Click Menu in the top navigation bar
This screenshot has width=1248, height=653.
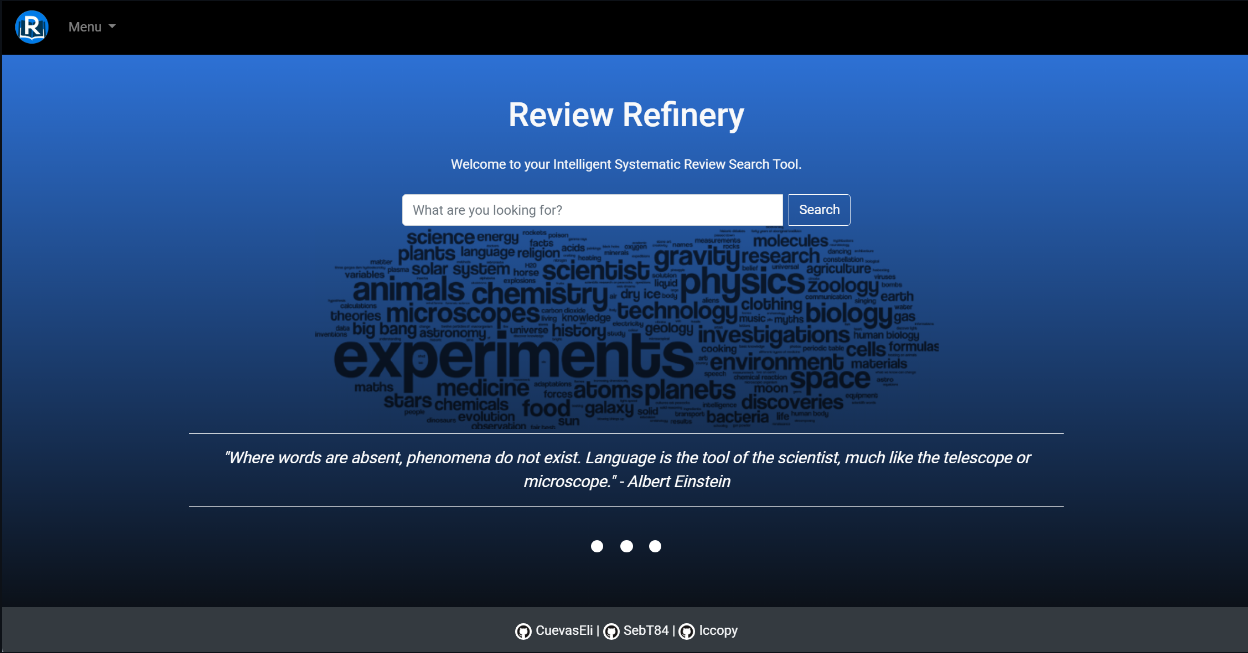click(x=84, y=27)
